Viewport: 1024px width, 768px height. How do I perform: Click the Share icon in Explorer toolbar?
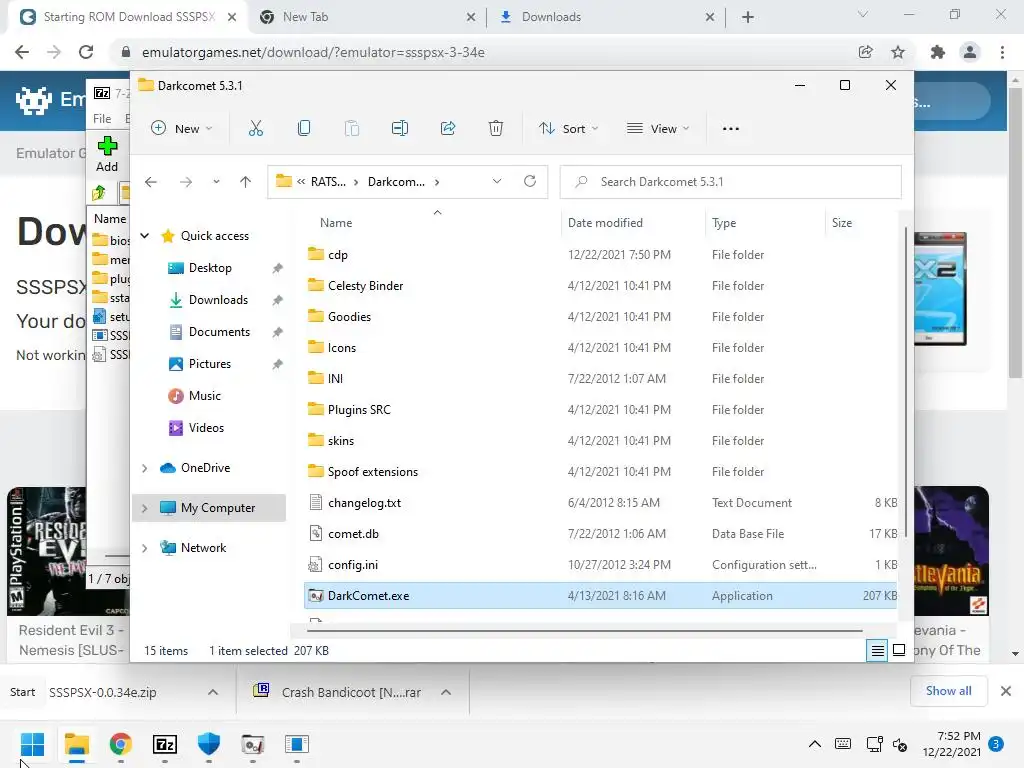click(448, 129)
